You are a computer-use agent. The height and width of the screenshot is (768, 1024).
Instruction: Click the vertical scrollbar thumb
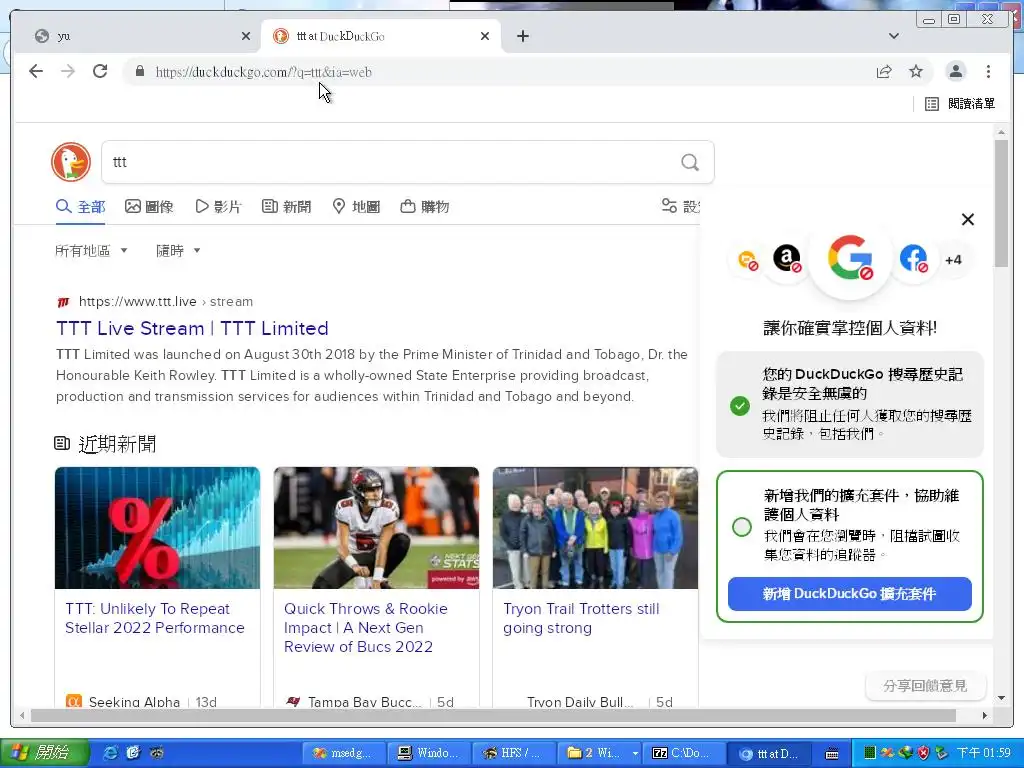pos(1001,202)
